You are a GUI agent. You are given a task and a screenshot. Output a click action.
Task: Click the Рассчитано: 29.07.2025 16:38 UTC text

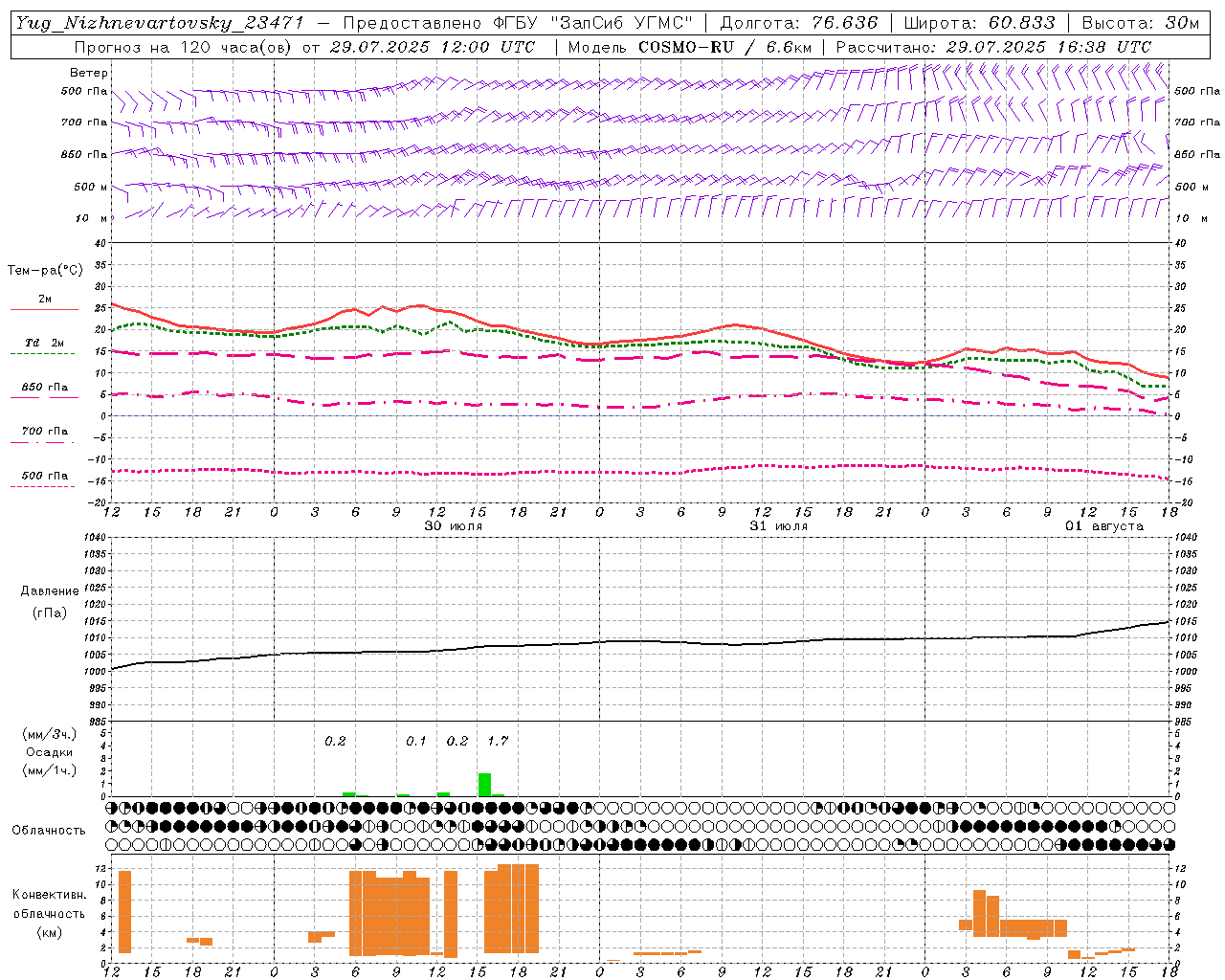(x=993, y=47)
